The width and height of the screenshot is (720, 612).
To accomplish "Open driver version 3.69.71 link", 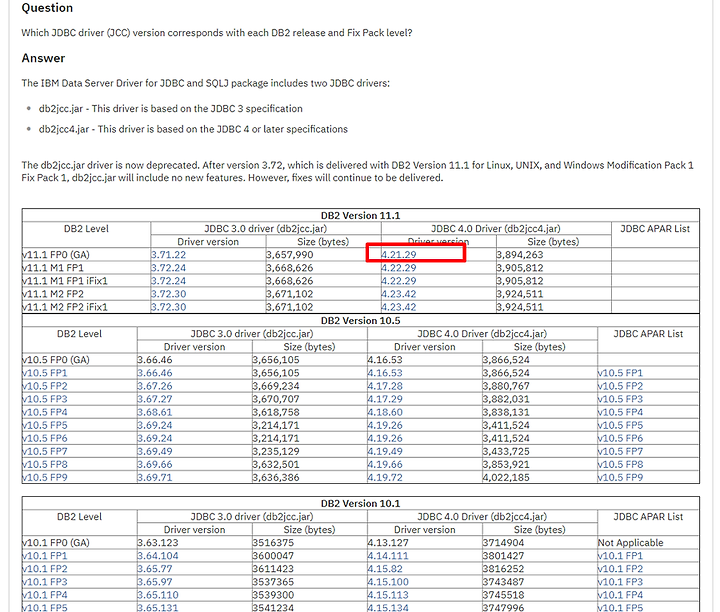I will tap(155, 477).
